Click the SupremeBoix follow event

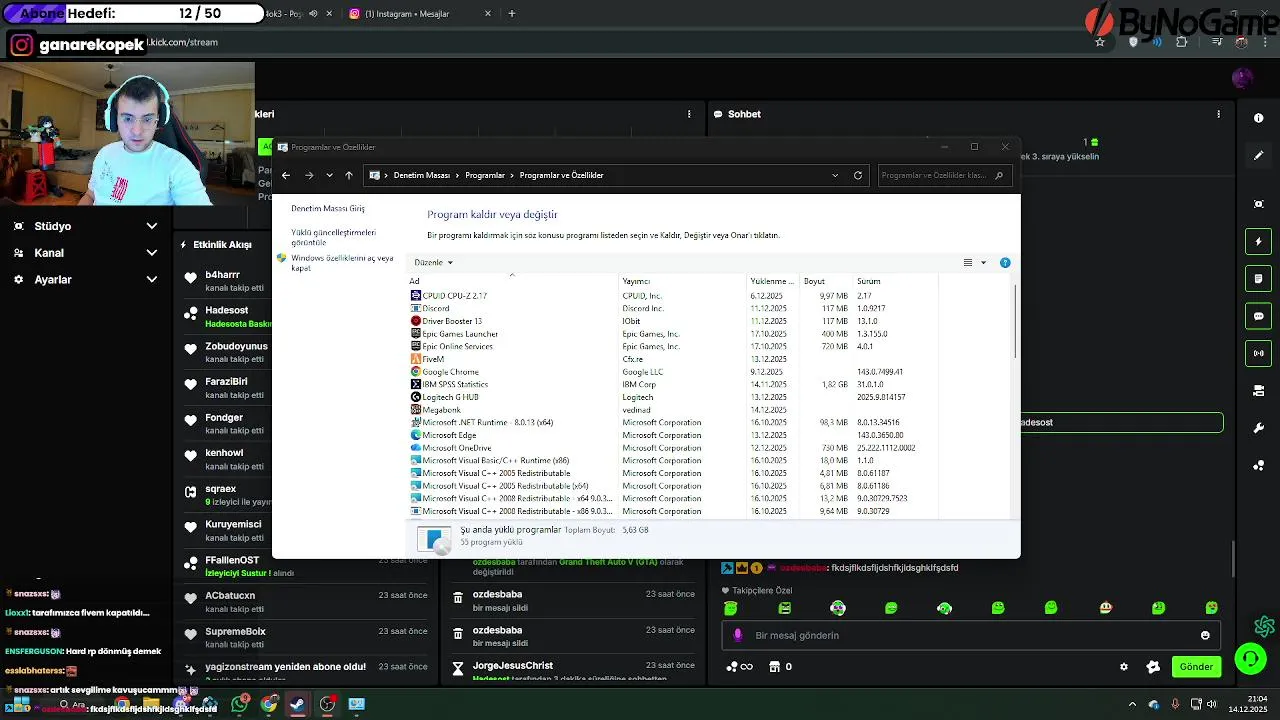[x=306, y=637]
